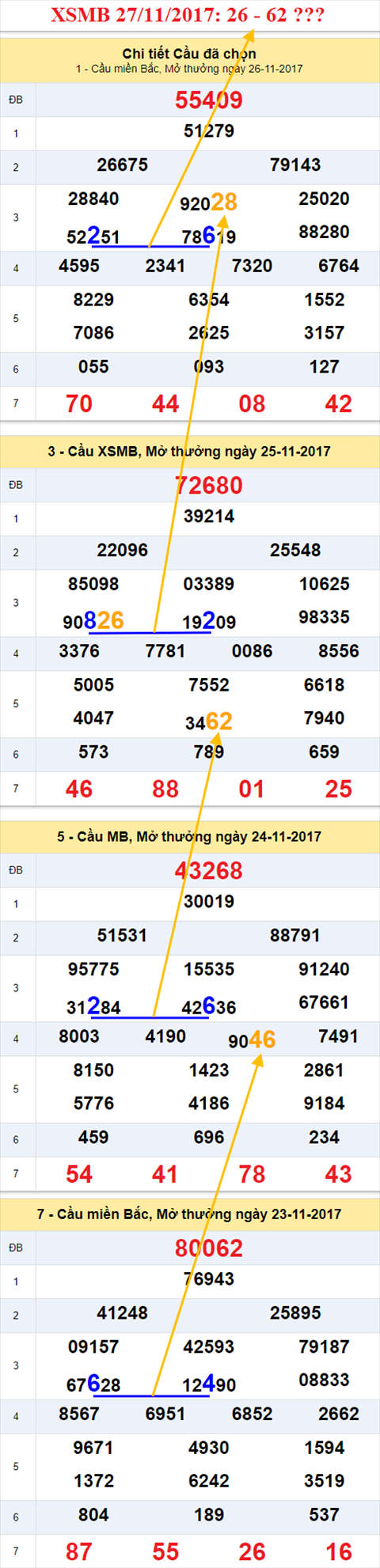Select the header "7 - Cầu miền Bắc, Mở thưởng ngày 23-11-2017"
This screenshot has width=380, height=1568.
pos(189,1214)
